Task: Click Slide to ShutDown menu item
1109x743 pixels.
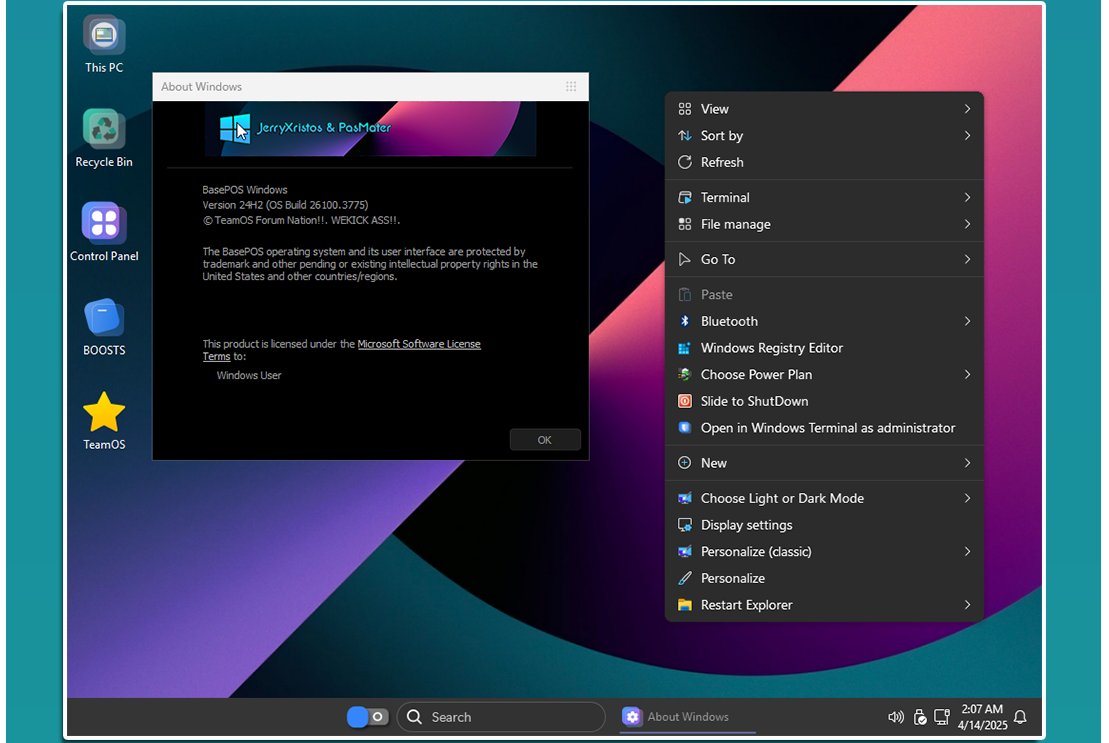Action: tap(754, 401)
